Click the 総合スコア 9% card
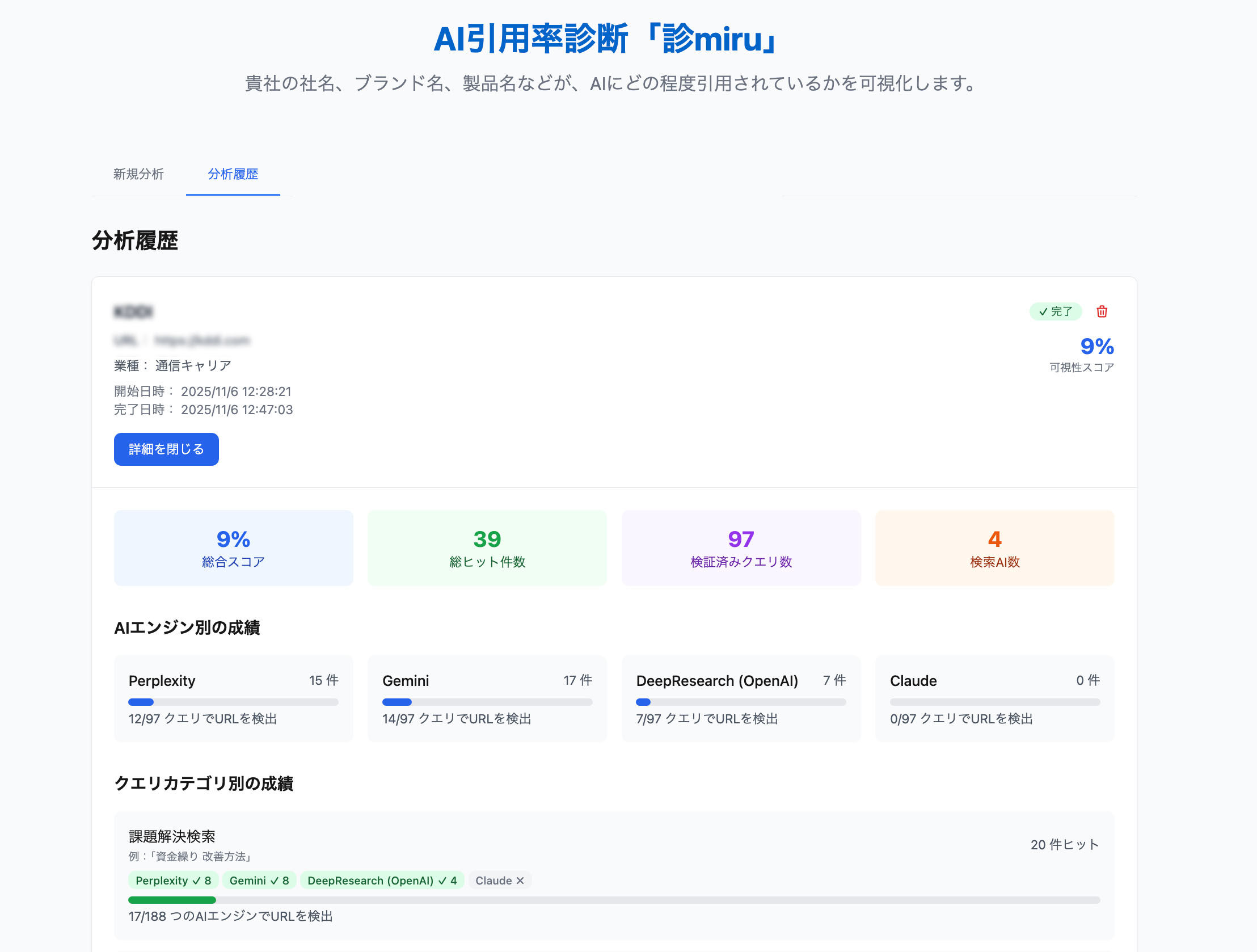1257x952 pixels. pos(233,548)
